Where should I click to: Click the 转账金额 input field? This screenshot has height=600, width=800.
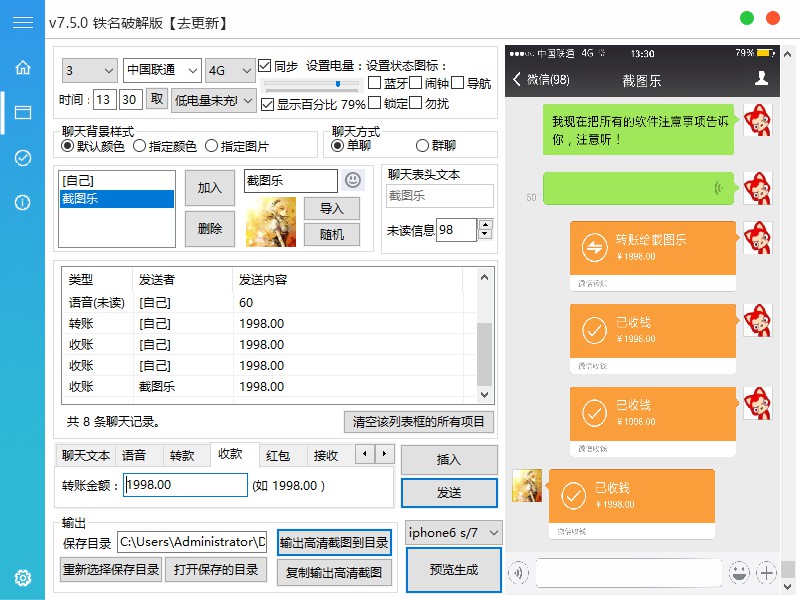[x=185, y=485]
